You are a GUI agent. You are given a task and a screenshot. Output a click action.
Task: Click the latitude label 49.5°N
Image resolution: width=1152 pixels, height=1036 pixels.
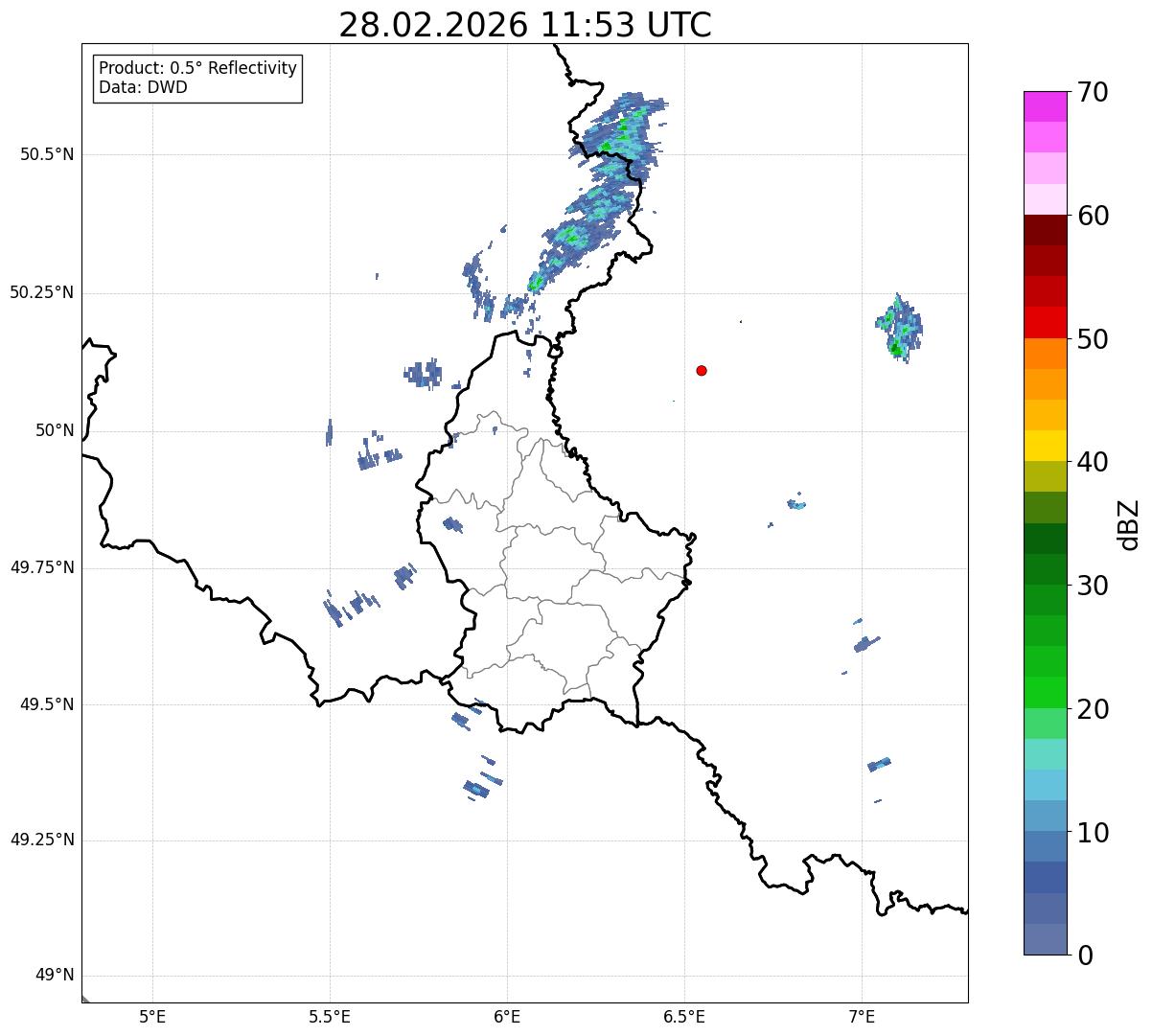pyautogui.click(x=47, y=704)
